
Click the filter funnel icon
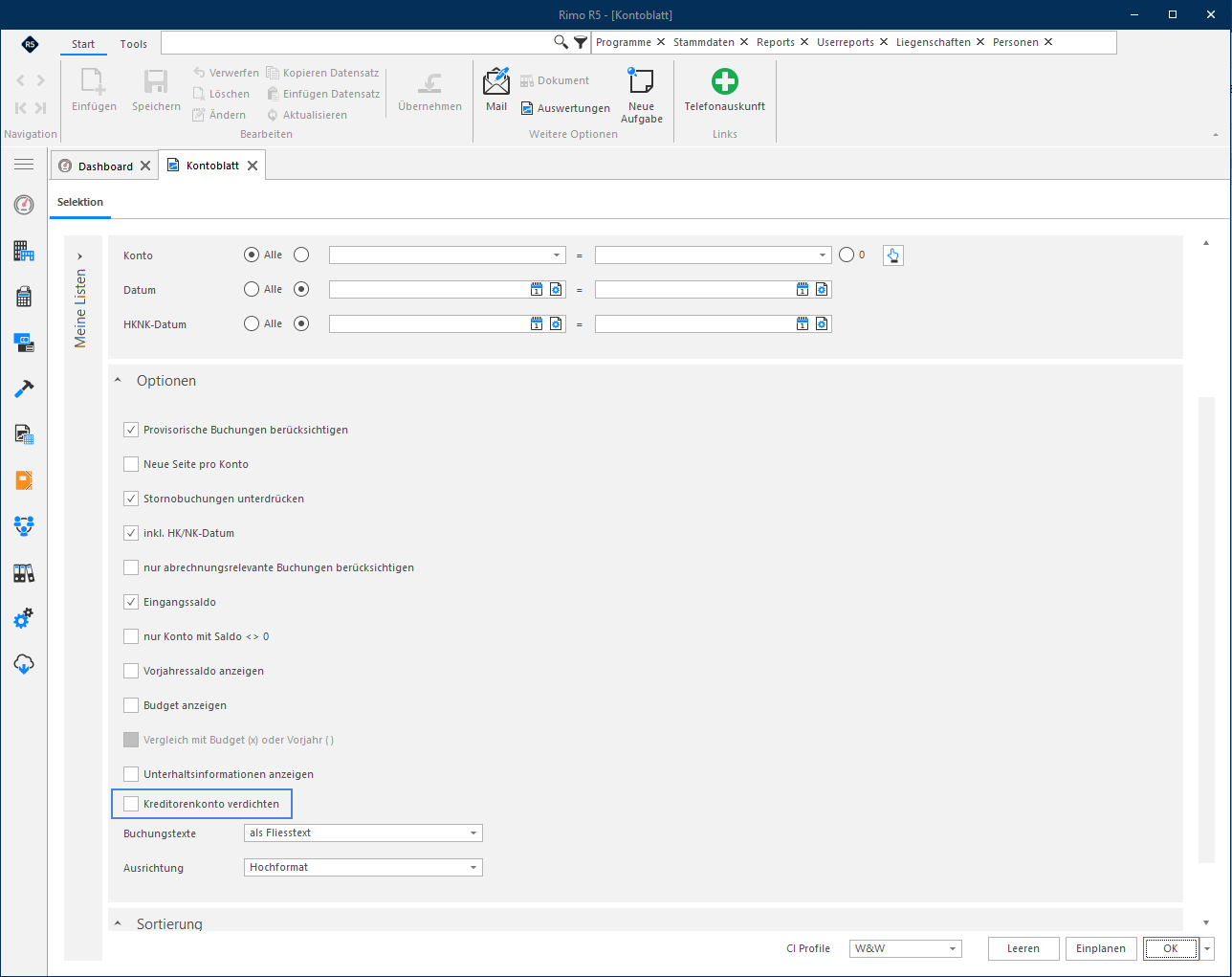pyautogui.click(x=581, y=42)
